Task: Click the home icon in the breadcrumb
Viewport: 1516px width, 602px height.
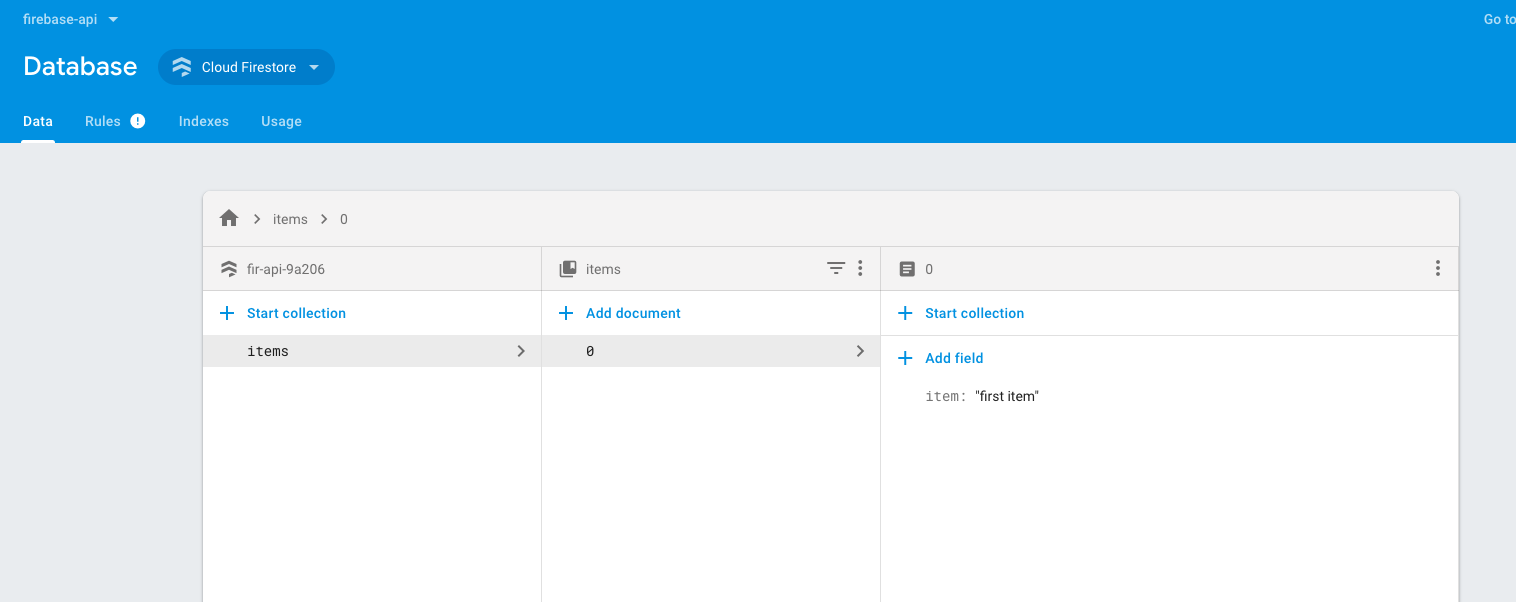Action: click(x=229, y=218)
